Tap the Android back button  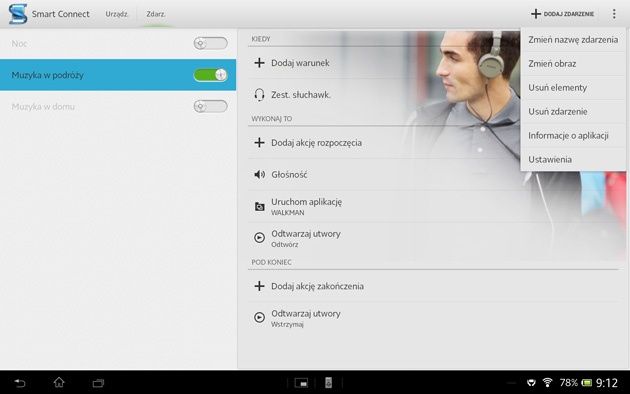click(x=20, y=383)
